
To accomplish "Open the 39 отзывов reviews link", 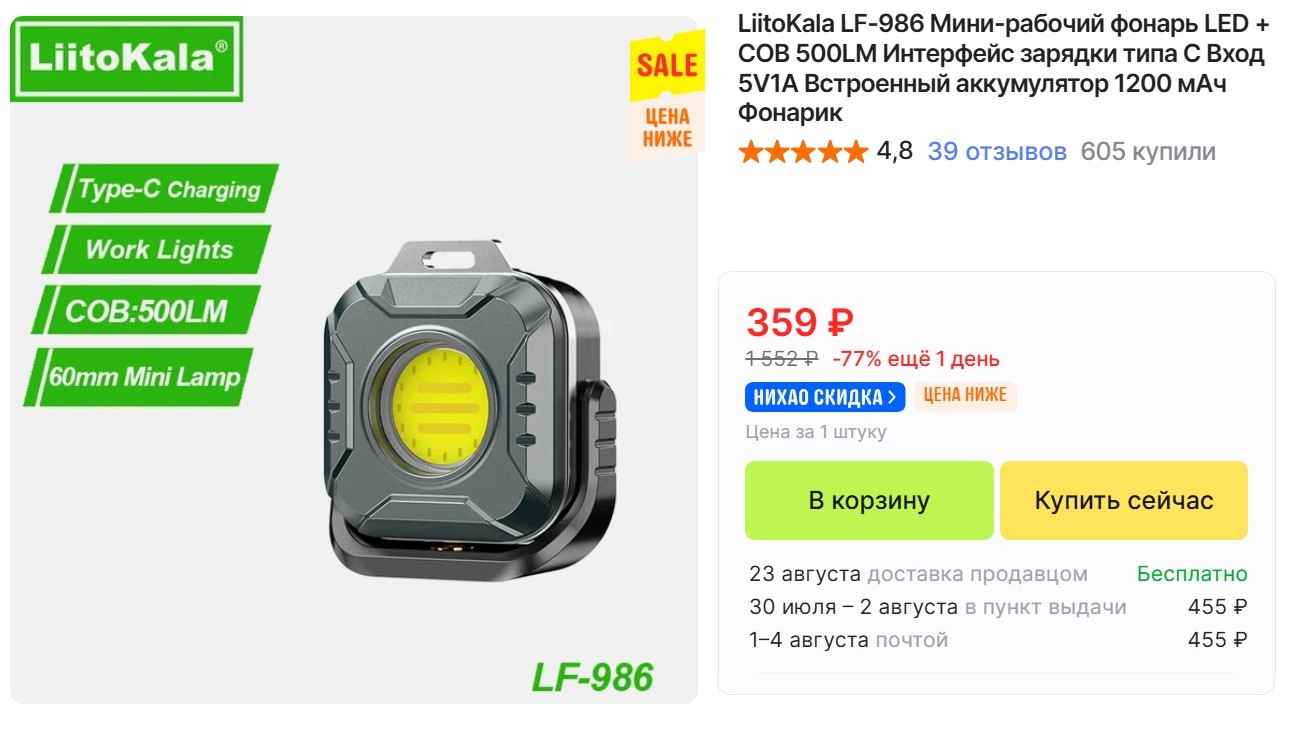I will 997,152.
